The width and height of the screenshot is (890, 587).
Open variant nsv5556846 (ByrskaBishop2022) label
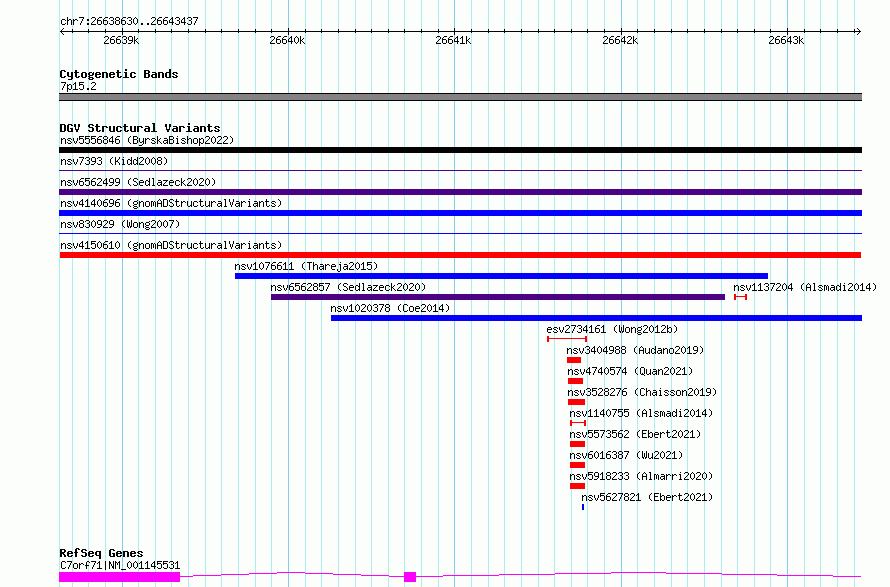147,140
